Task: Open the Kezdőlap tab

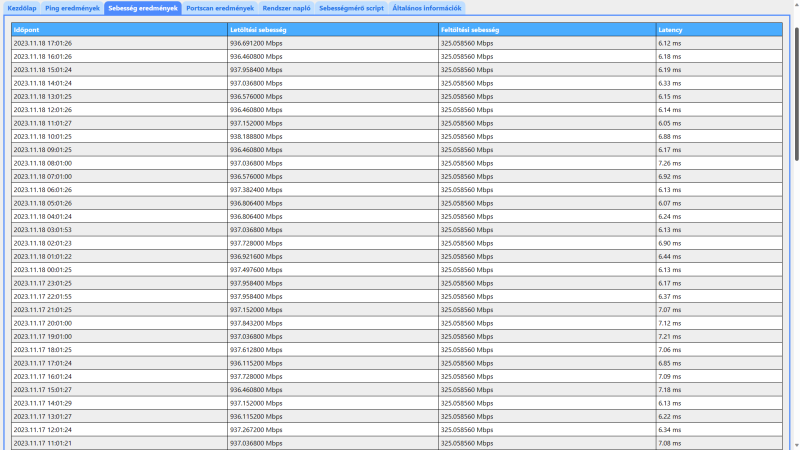Action: pos(22,8)
